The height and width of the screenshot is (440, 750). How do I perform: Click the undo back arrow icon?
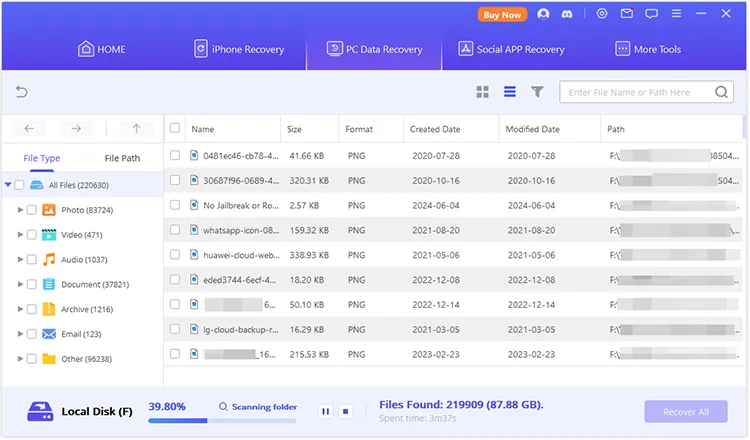click(x=21, y=92)
